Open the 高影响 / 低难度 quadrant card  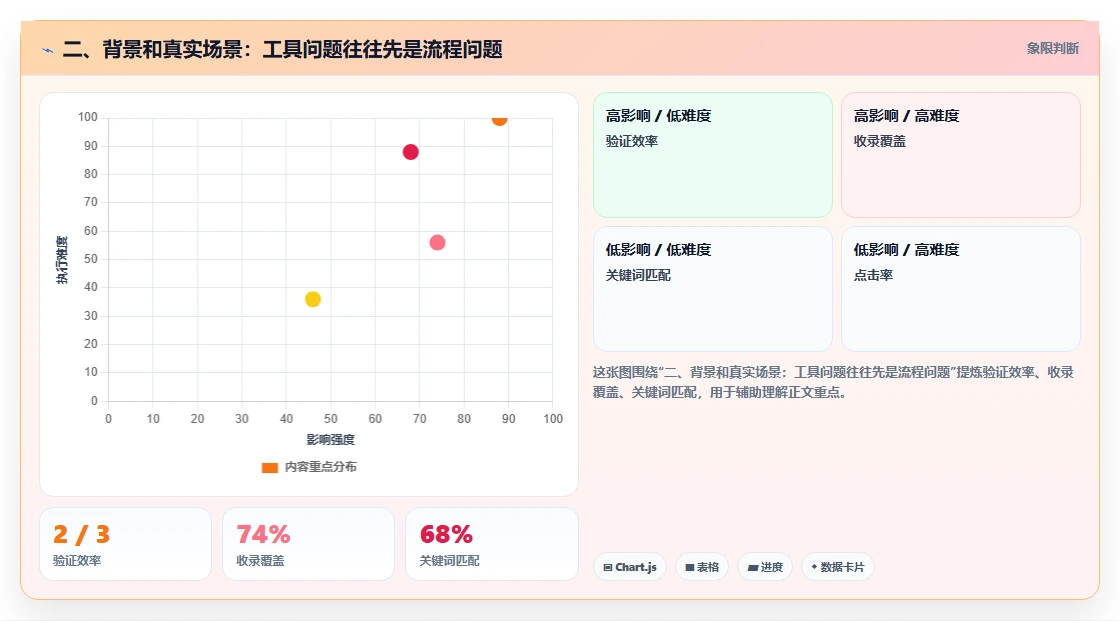[713, 155]
